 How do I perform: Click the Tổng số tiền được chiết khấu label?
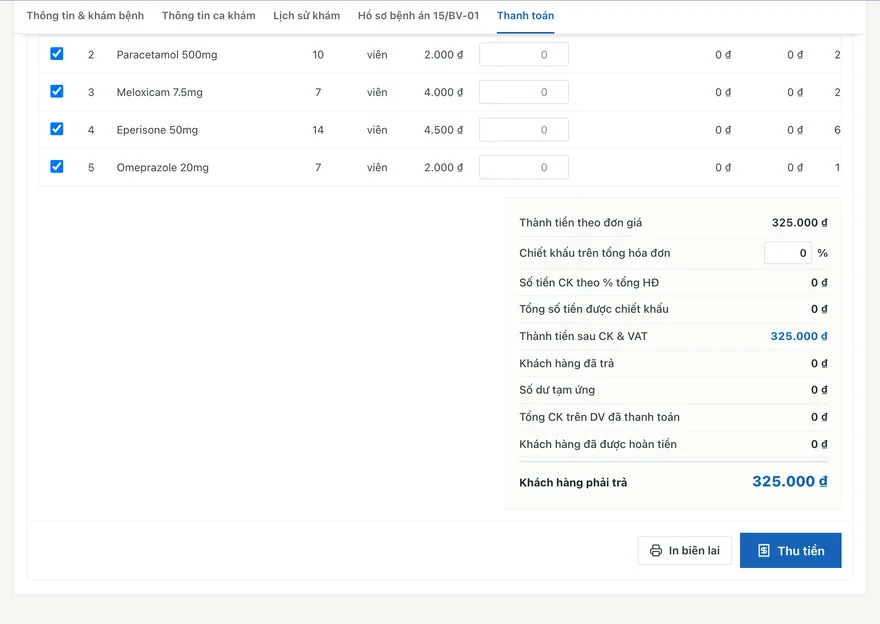point(594,309)
